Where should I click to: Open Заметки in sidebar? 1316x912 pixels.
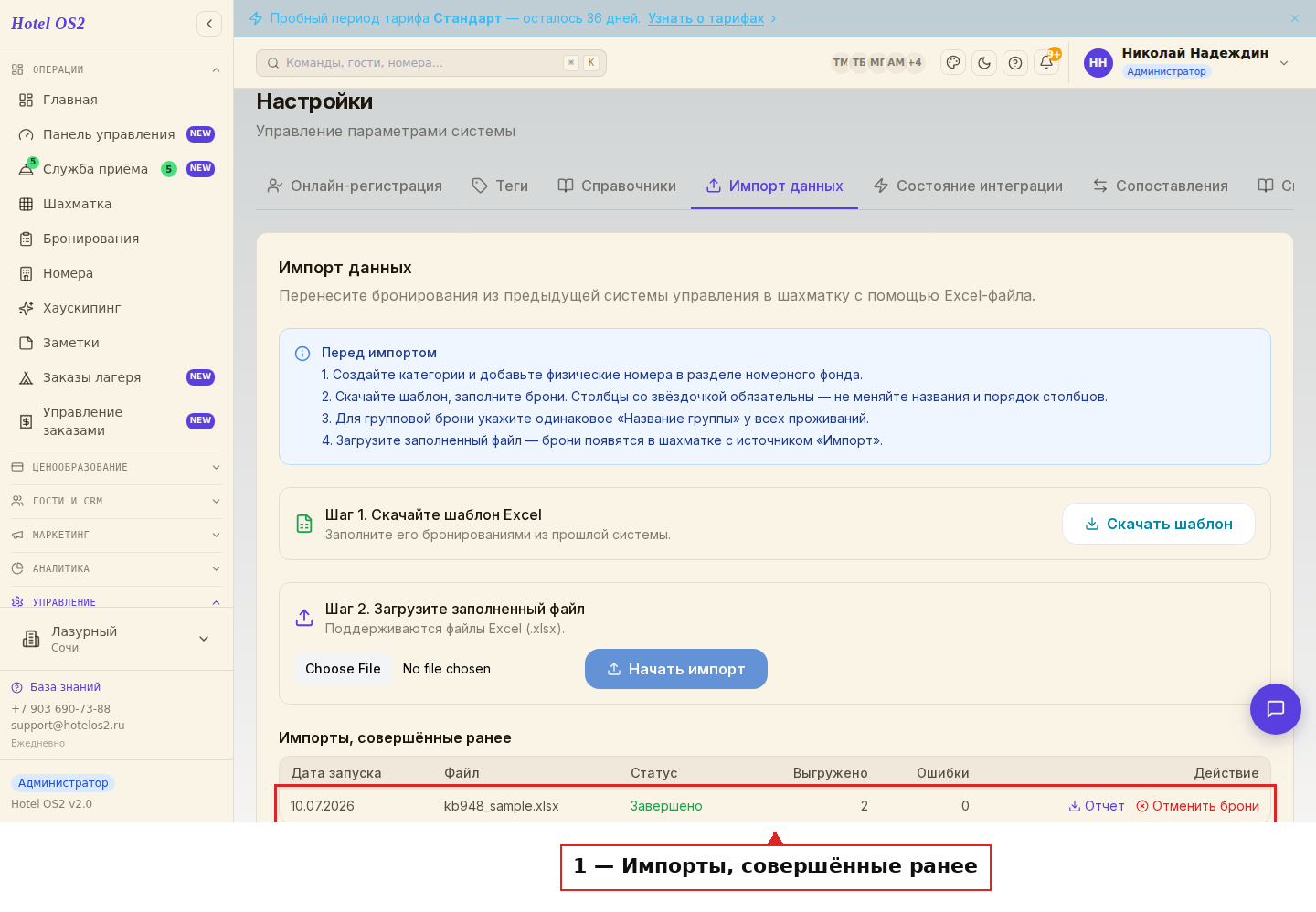pyautogui.click(x=116, y=343)
